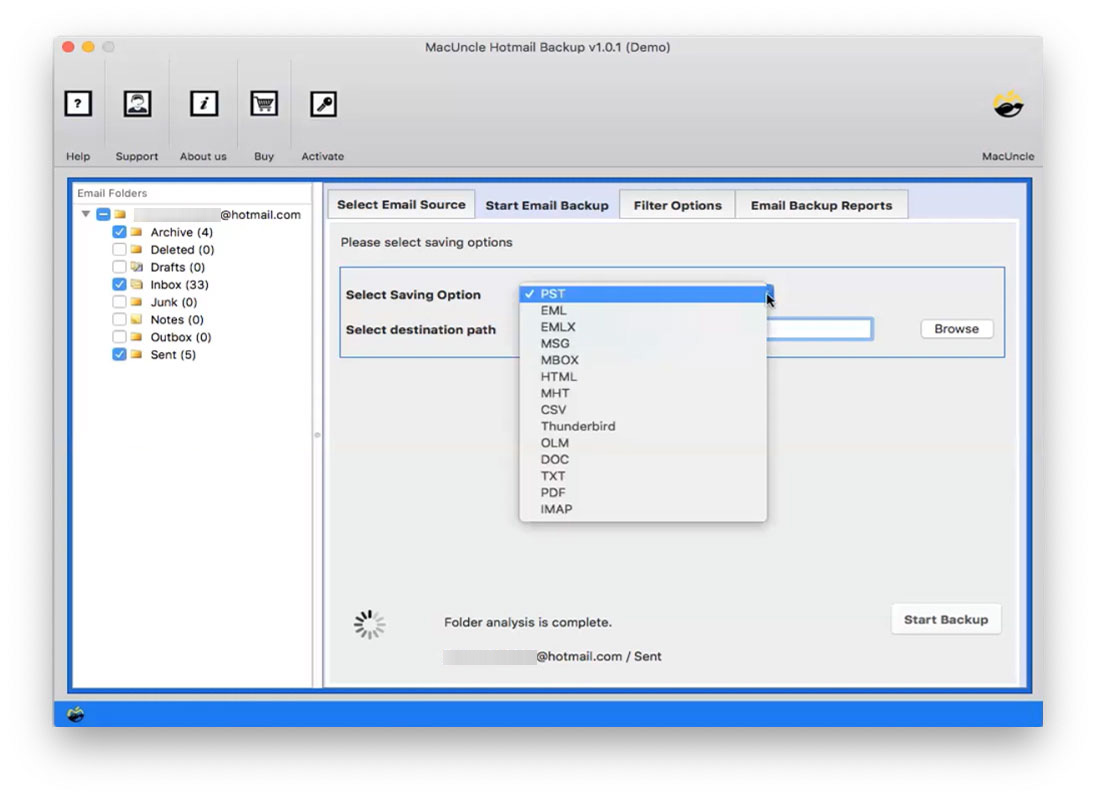Check the Junk folder for backup
Image resolution: width=1096 pixels, height=799 pixels.
pos(120,301)
